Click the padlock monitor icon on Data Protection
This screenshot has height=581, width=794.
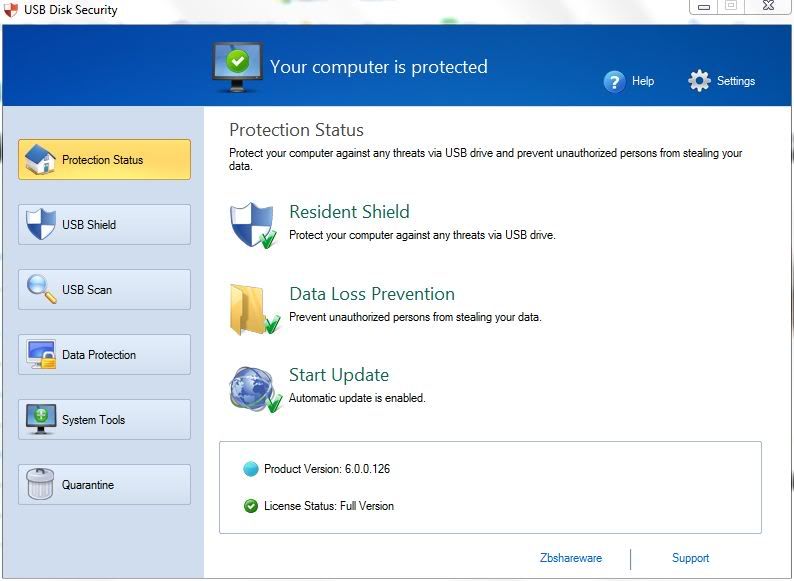[41, 355]
